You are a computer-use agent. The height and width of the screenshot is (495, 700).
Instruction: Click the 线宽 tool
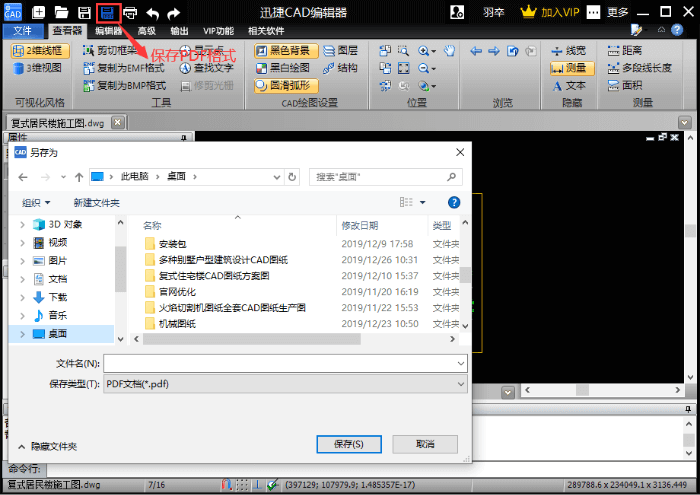[x=568, y=51]
